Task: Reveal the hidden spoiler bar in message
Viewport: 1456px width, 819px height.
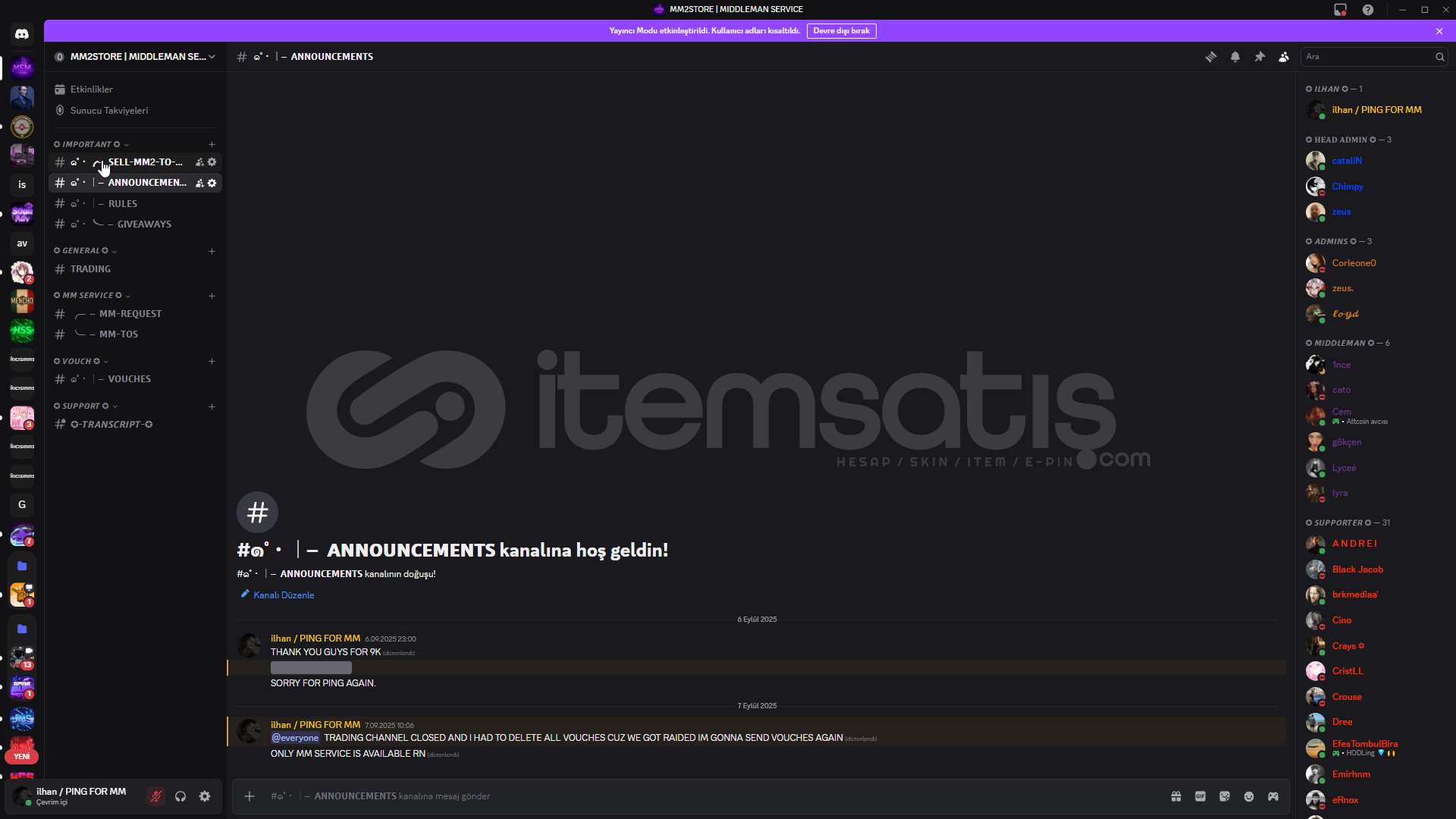Action: 311,668
